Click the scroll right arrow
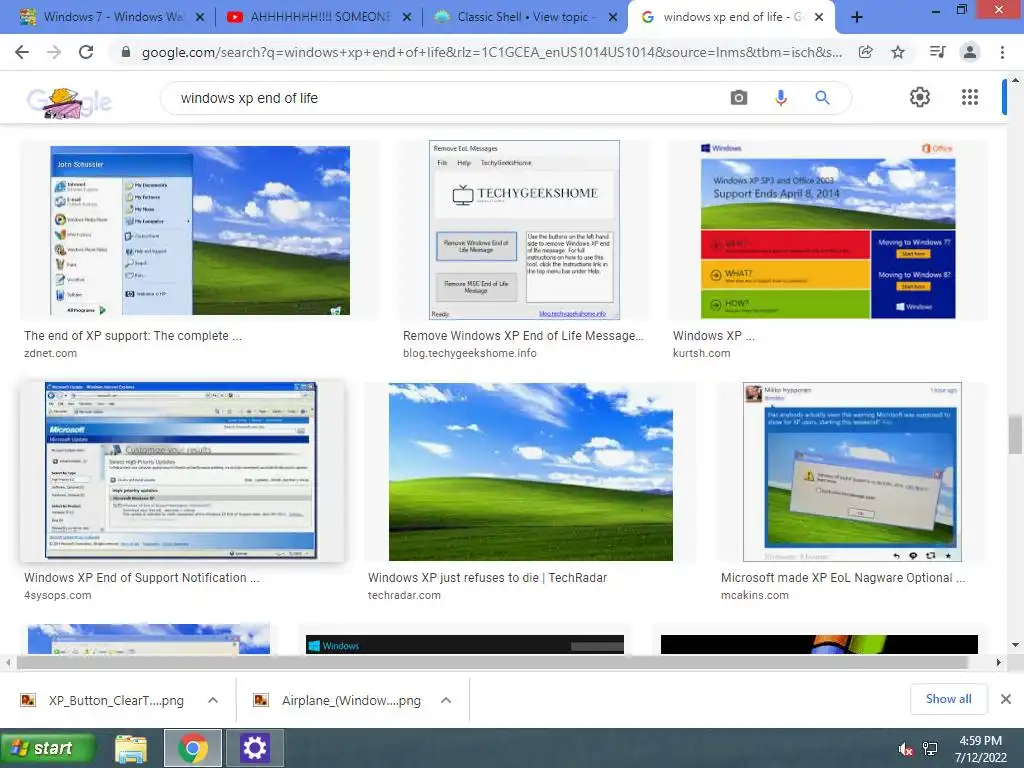Viewport: 1024px width, 768px height. pyautogui.click(x=998, y=662)
